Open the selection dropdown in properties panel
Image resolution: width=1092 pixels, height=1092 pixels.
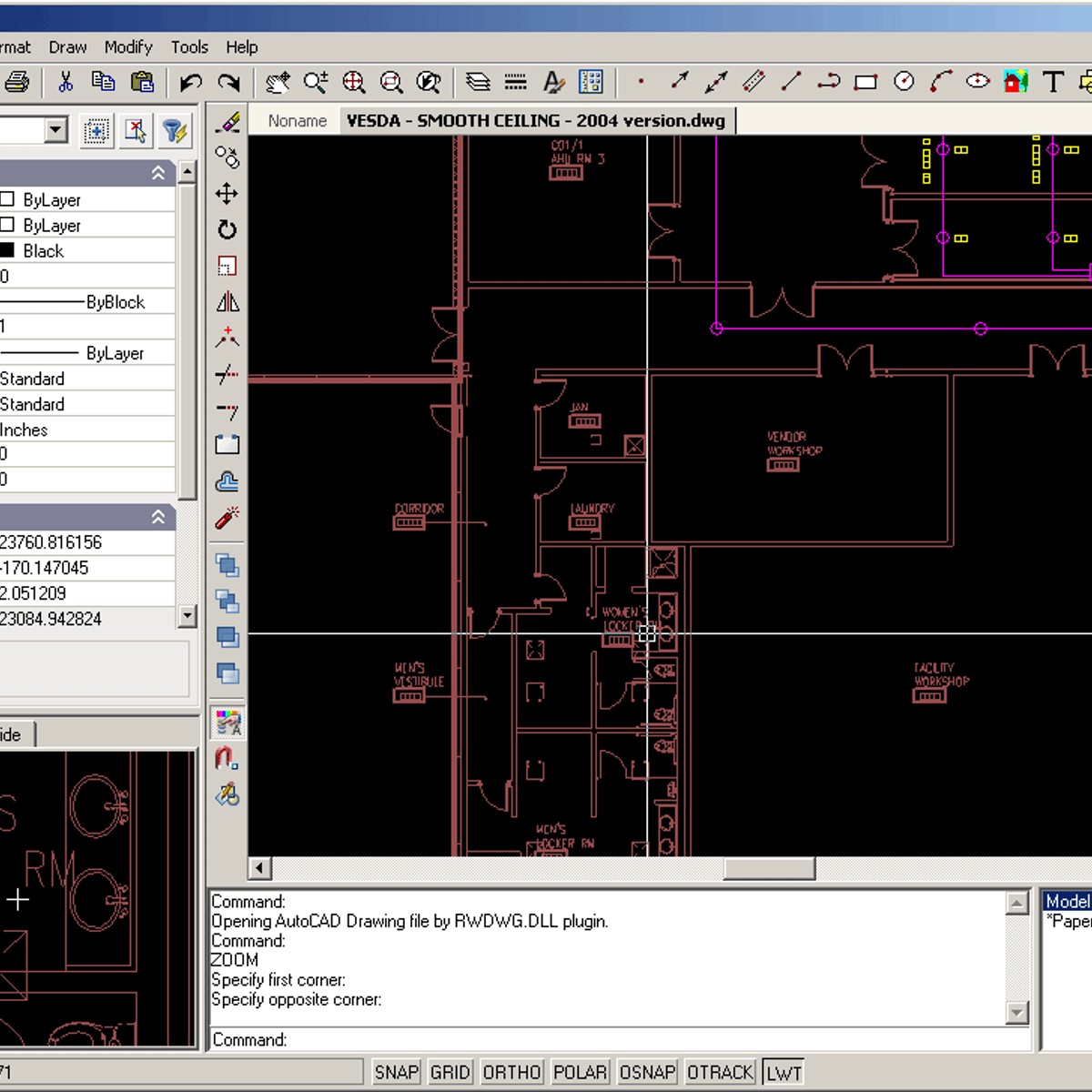point(56,130)
